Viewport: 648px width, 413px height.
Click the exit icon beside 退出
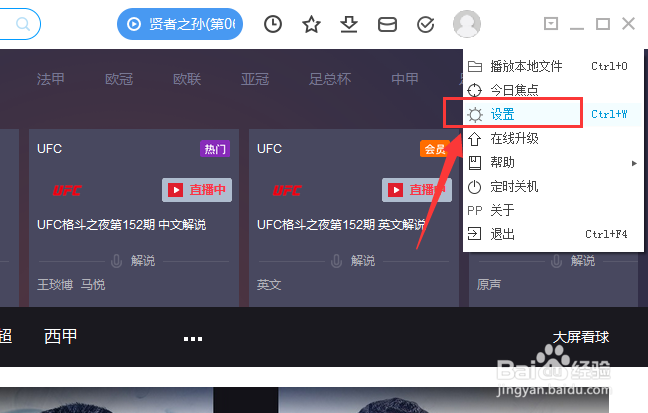click(474, 234)
